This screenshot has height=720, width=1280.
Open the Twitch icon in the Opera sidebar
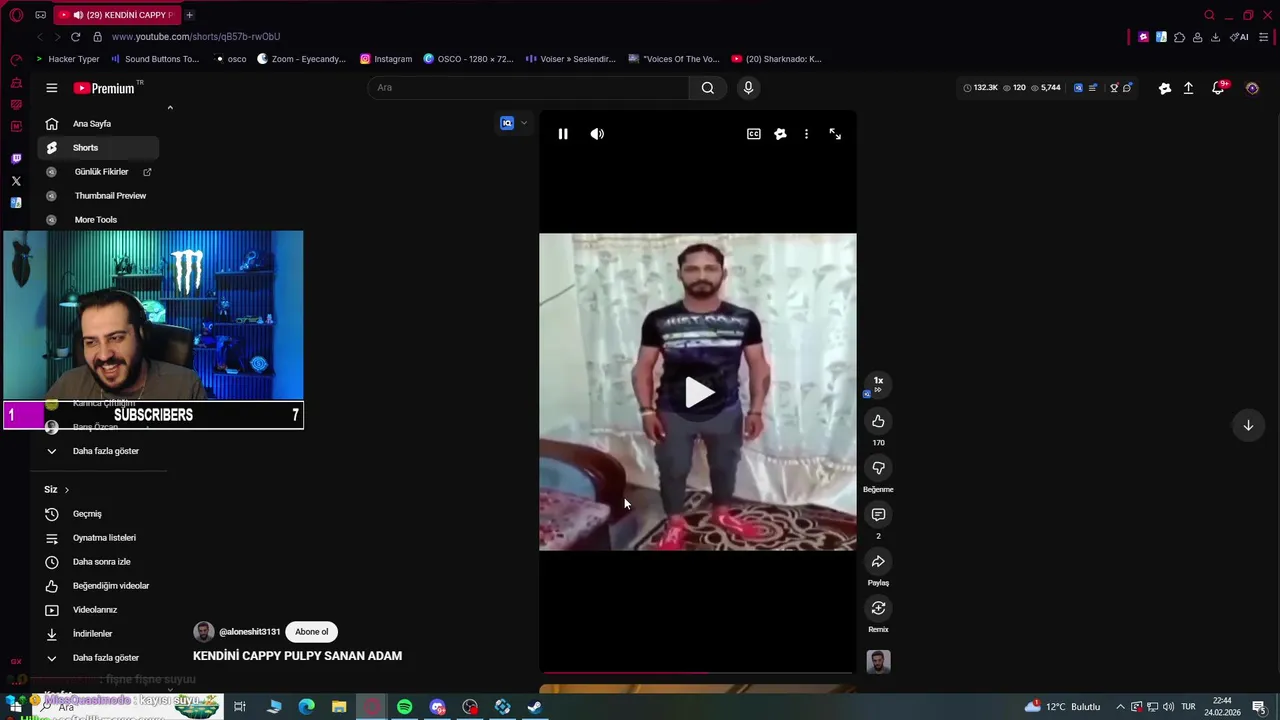point(16,159)
